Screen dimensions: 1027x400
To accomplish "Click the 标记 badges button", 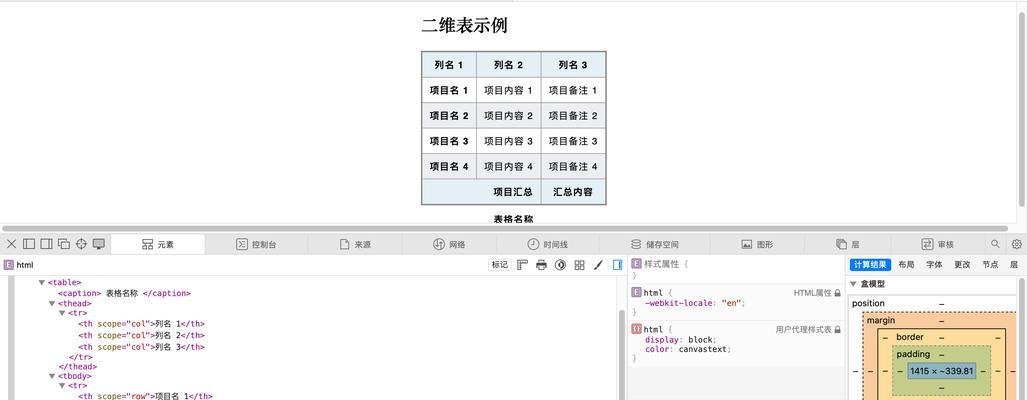I will point(499,264).
